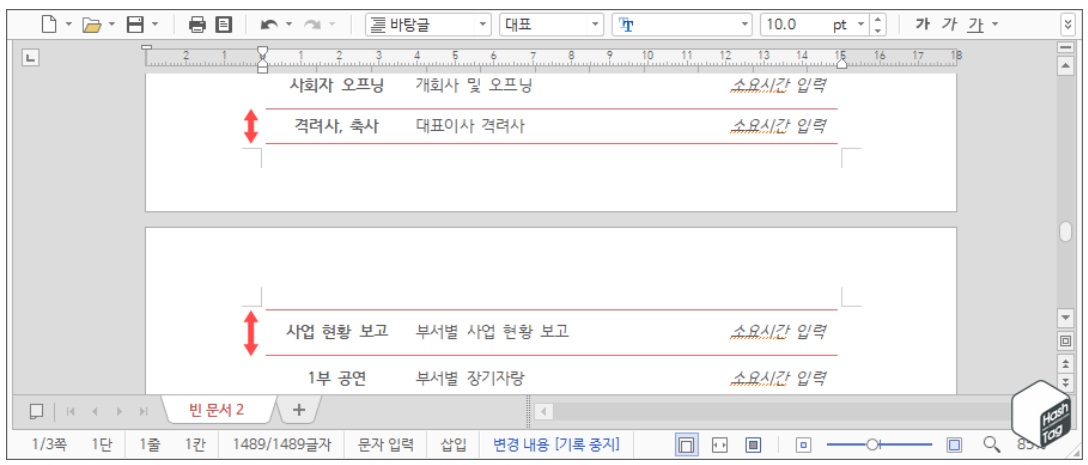The height and width of the screenshot is (465, 1088).
Task: Switch to the 빈 문서 2 tab
Action: pyautogui.click(x=216, y=409)
